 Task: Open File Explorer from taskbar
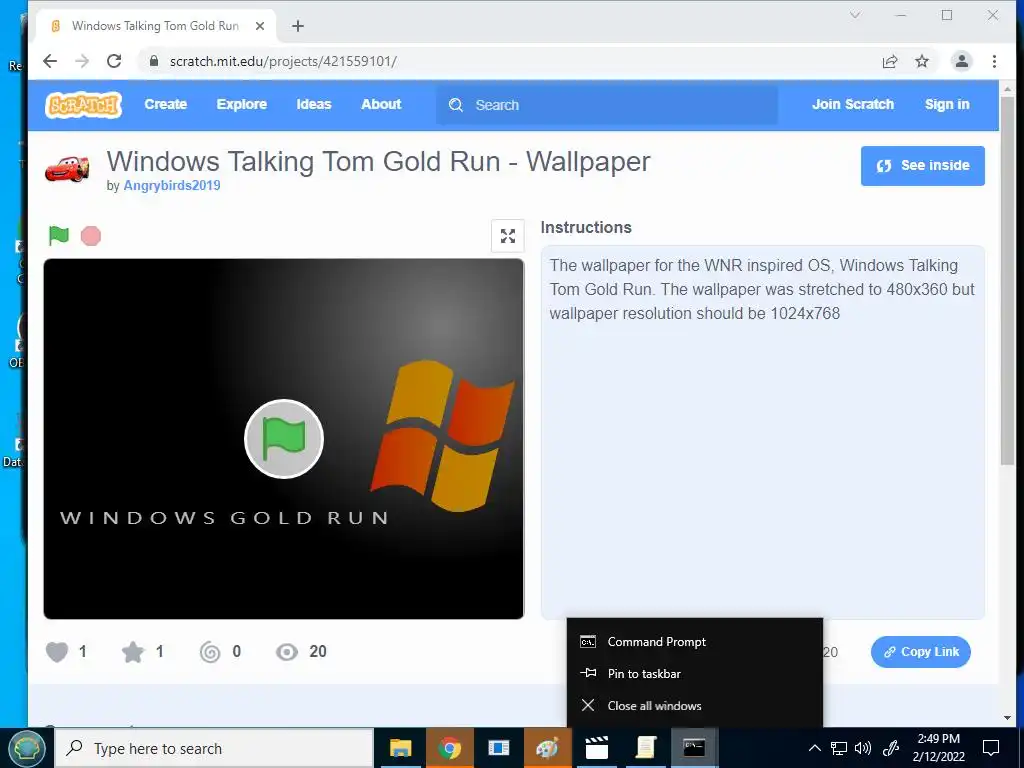coord(400,748)
